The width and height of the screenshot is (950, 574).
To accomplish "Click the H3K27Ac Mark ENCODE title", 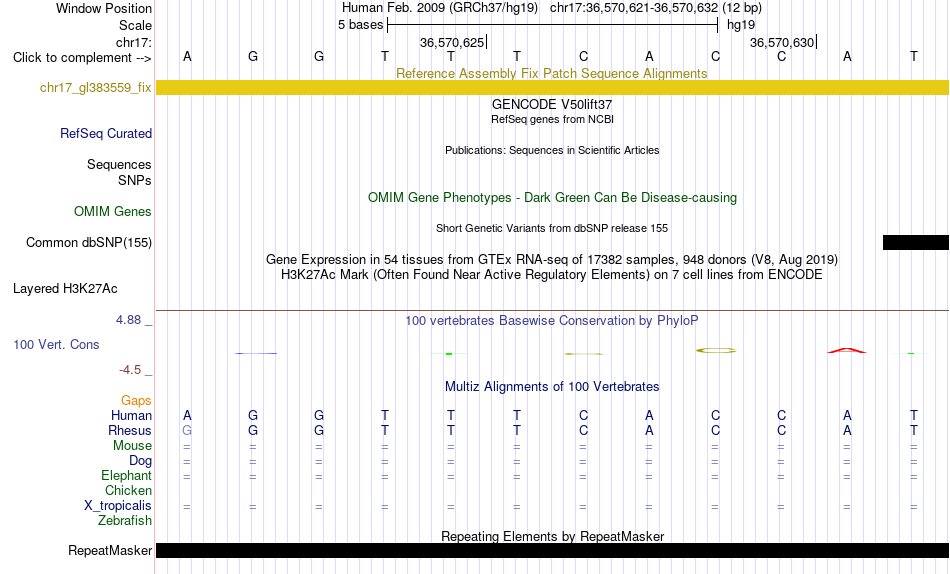I will pyautogui.click(x=552, y=275).
